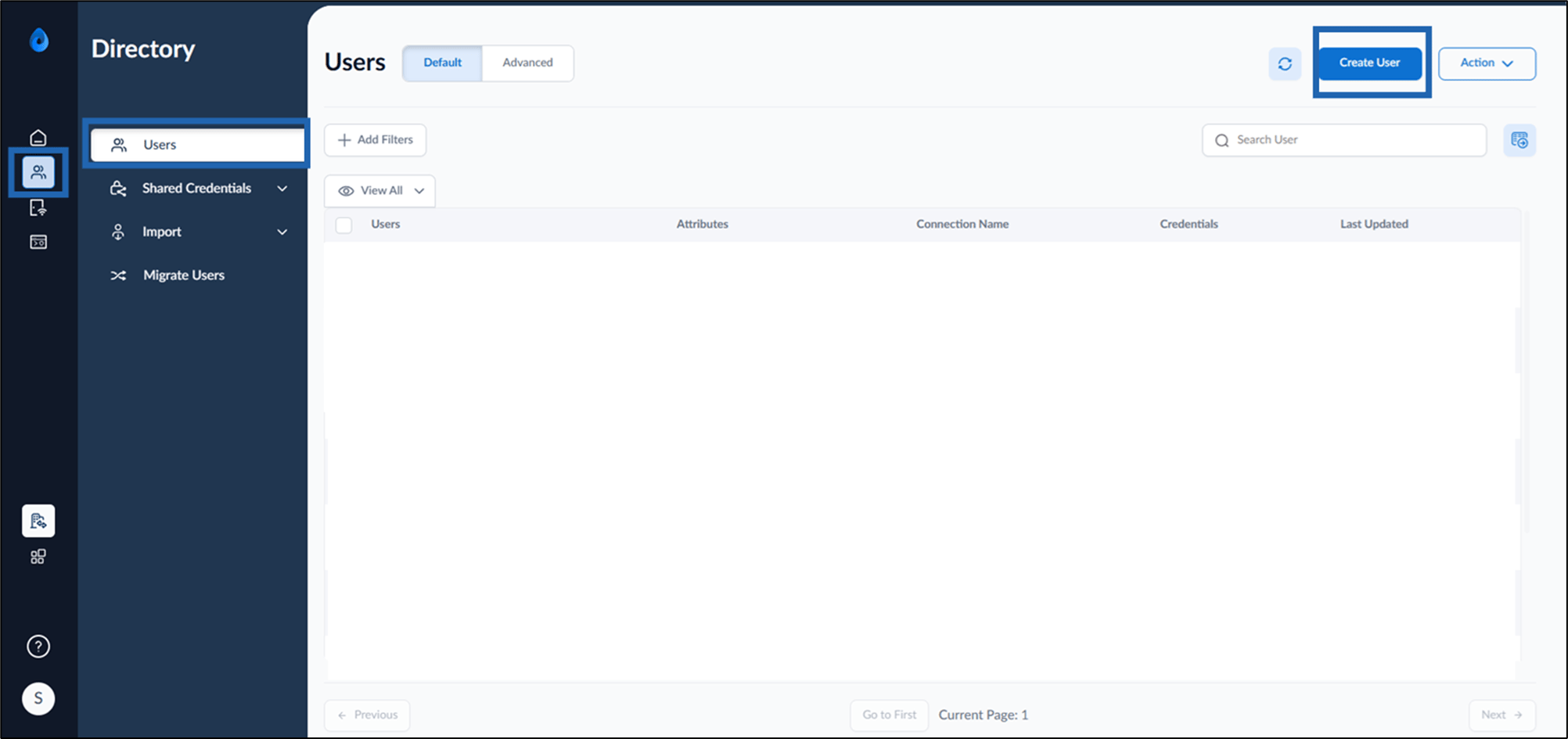
Task: Open the profile avatar labeled S
Action: pos(38,698)
